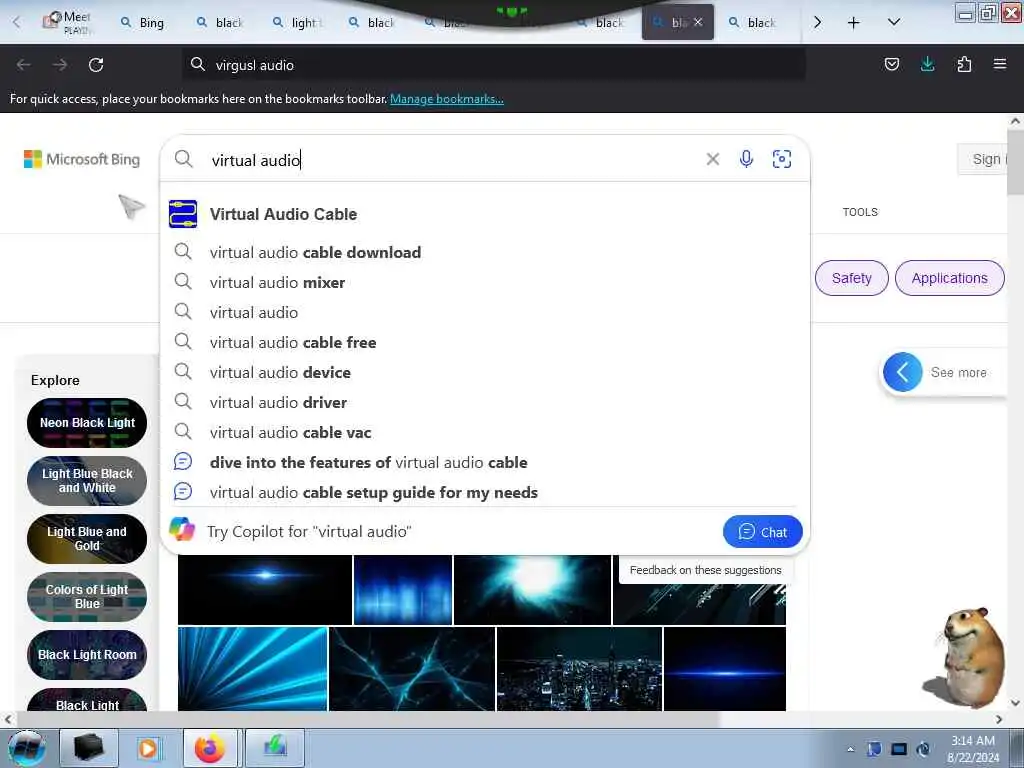
Task: Start voice search with microphone icon
Action: [x=746, y=159]
